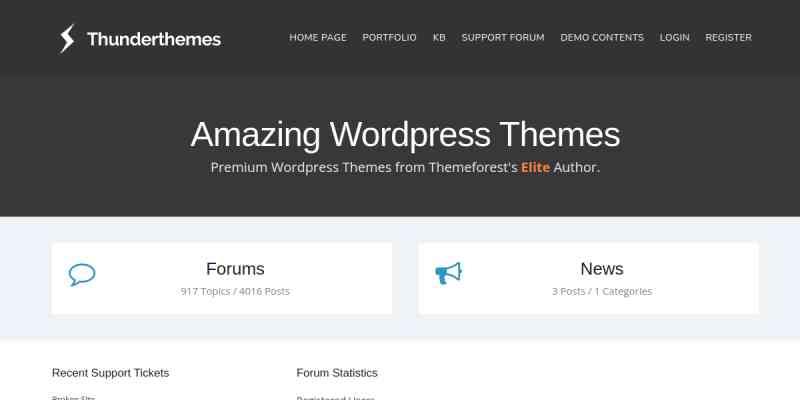Visit the Support Forum menu link
800x400 pixels.
[503, 38]
